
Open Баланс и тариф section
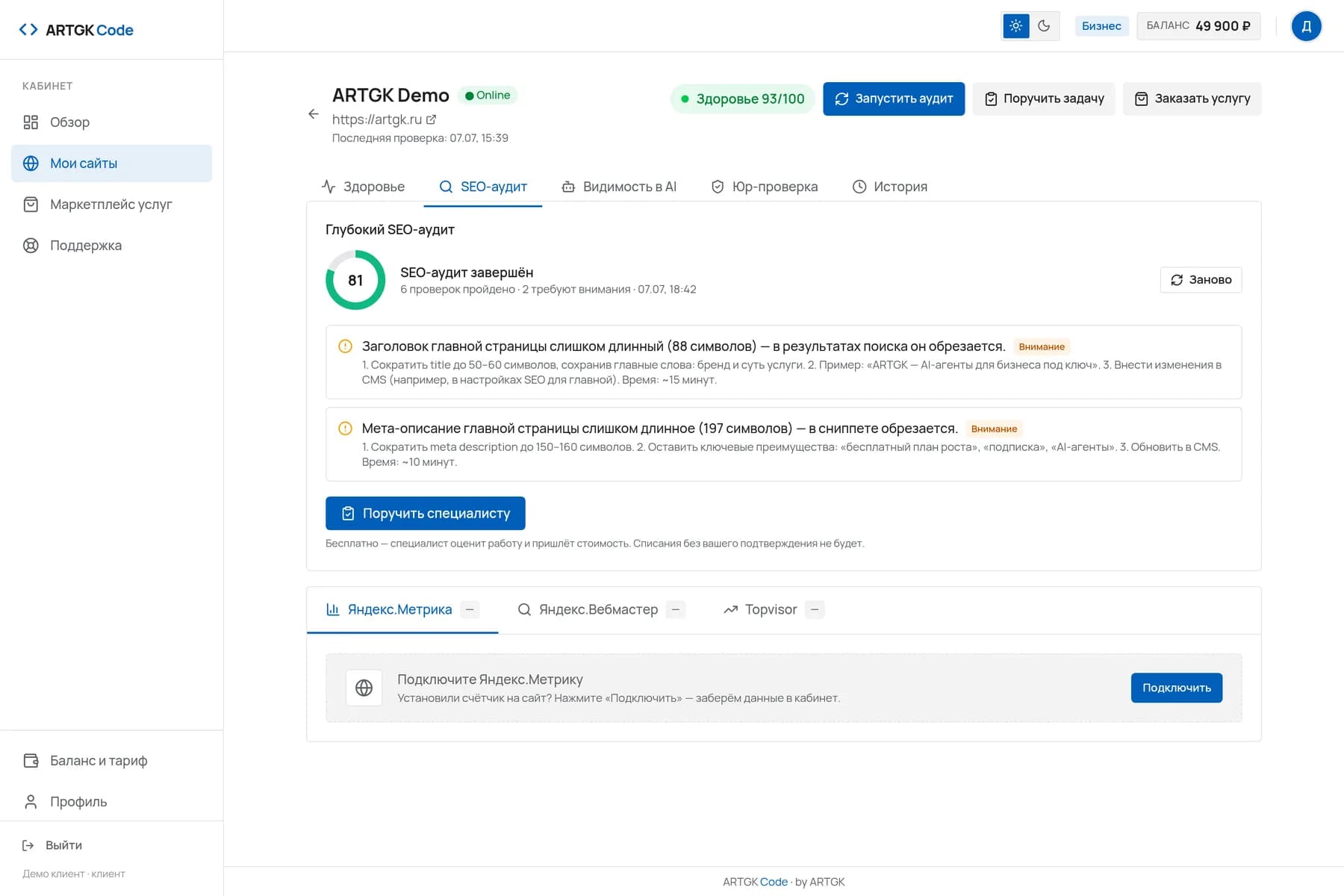tap(112, 760)
